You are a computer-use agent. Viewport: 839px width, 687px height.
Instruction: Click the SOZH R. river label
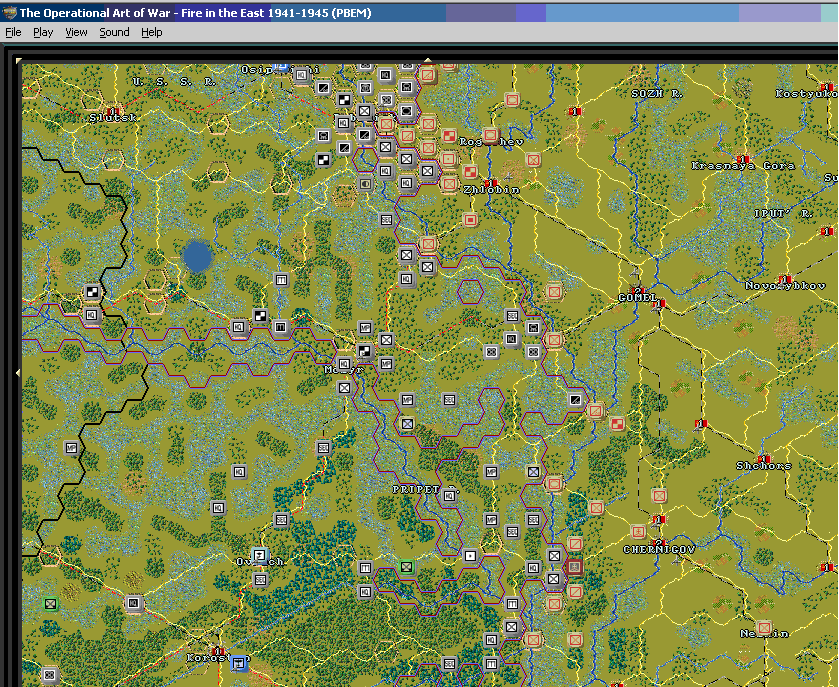click(x=657, y=94)
